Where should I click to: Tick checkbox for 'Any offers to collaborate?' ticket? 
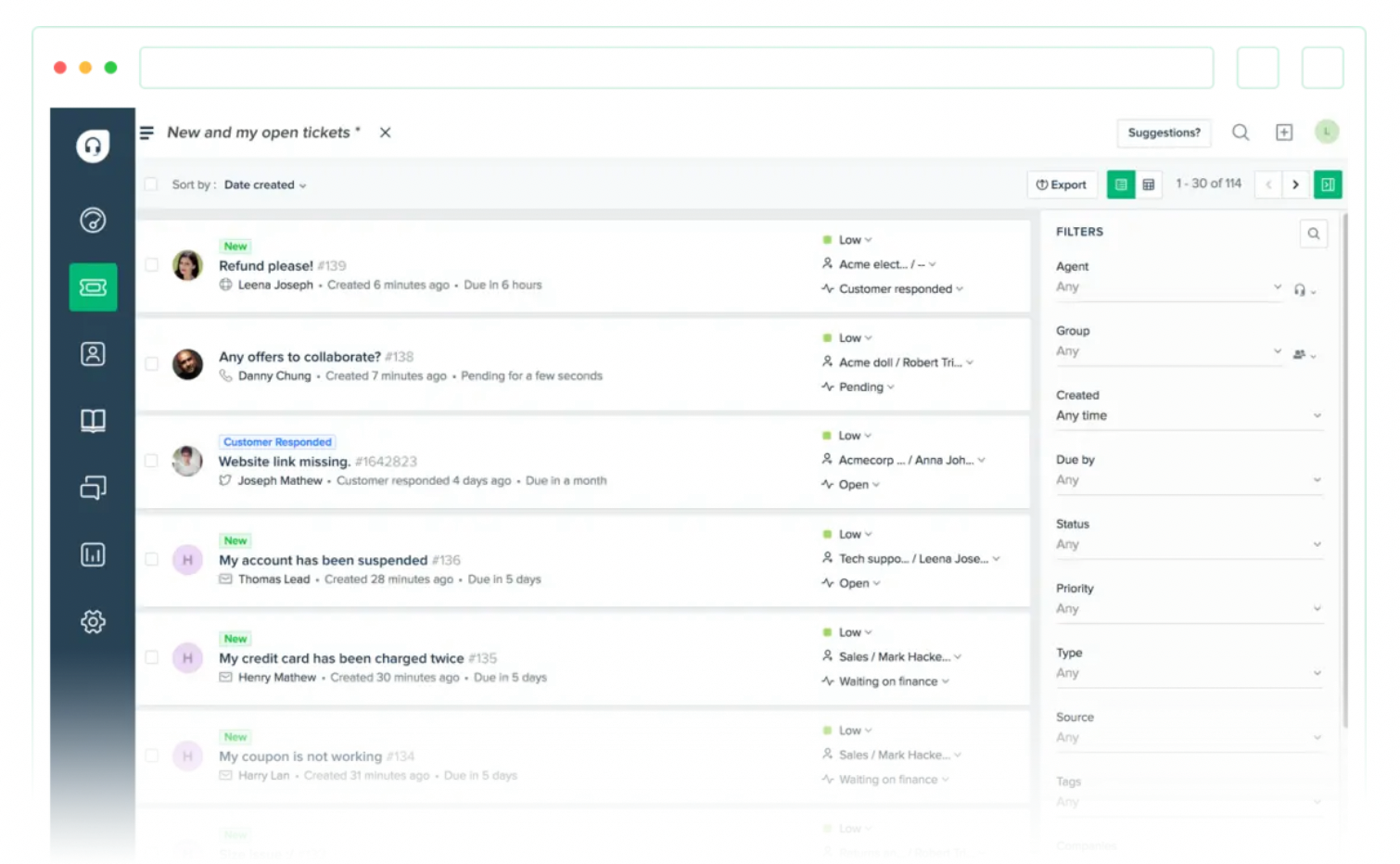pos(151,364)
